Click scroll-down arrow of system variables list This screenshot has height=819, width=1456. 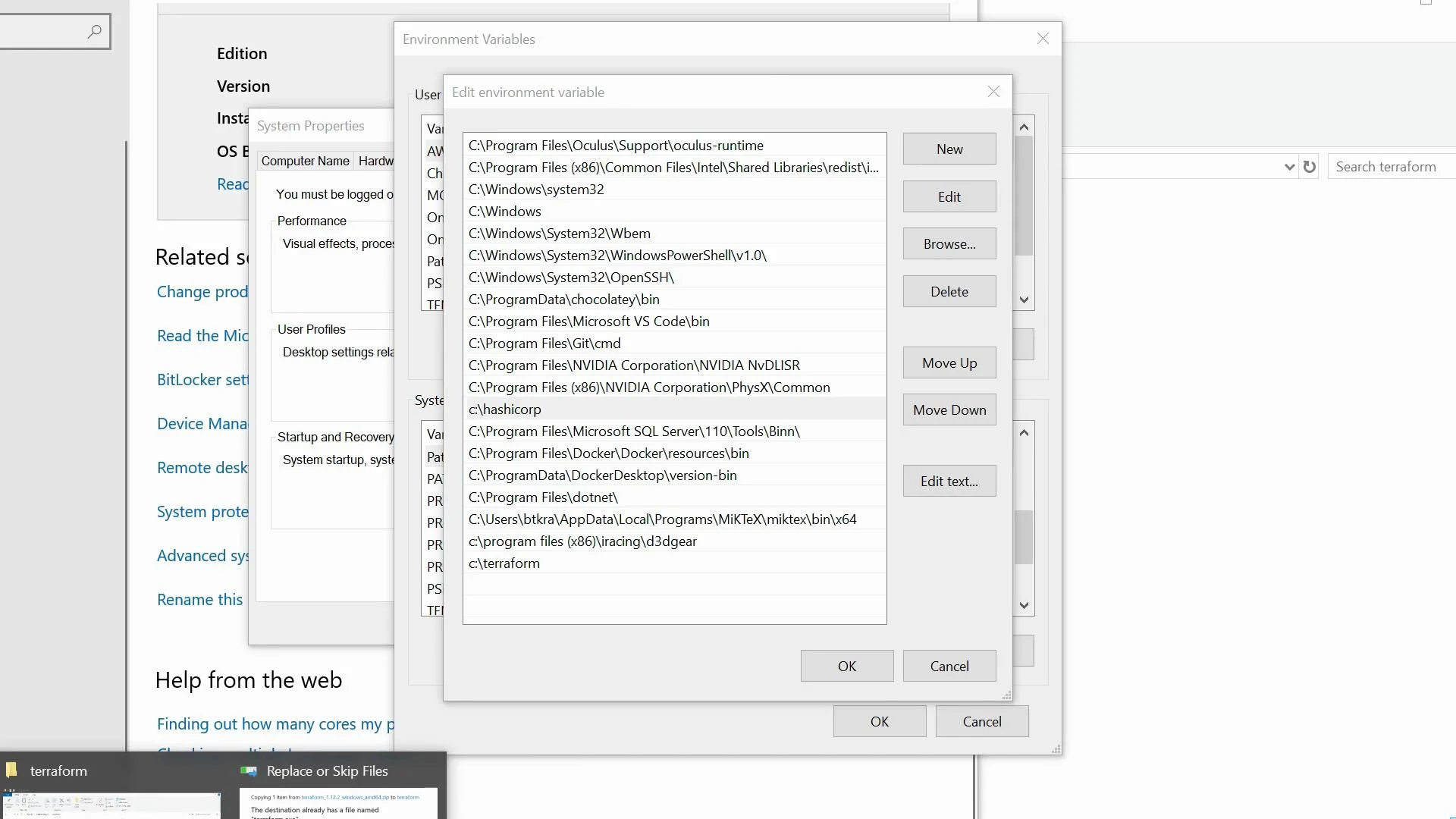1024,605
